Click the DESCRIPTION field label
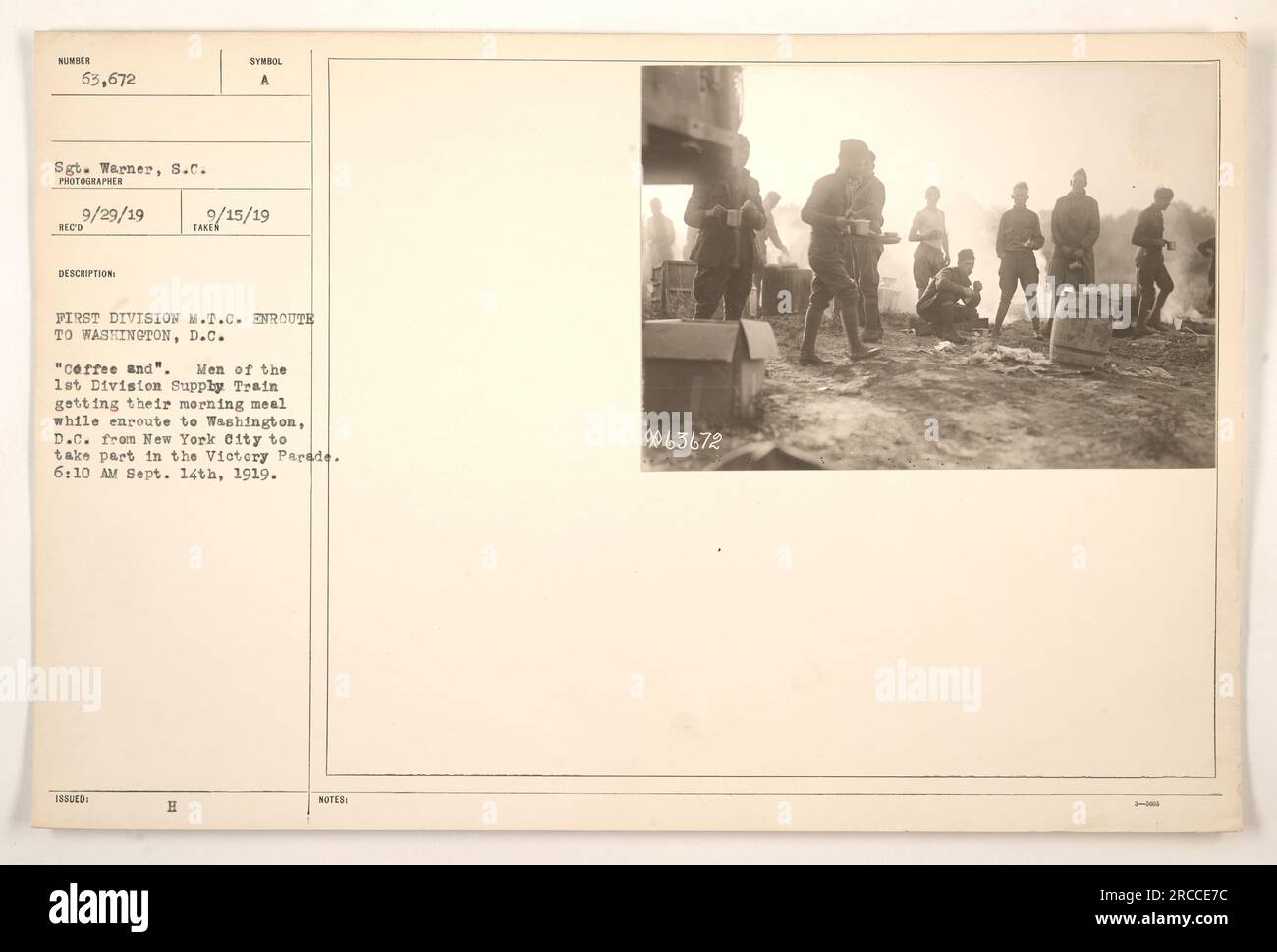This screenshot has width=1277, height=952. [84, 275]
